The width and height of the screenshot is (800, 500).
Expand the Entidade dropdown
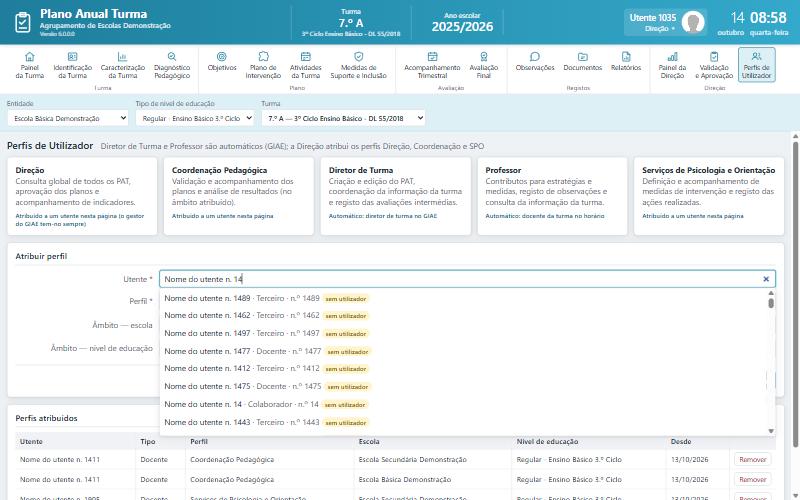pos(68,118)
